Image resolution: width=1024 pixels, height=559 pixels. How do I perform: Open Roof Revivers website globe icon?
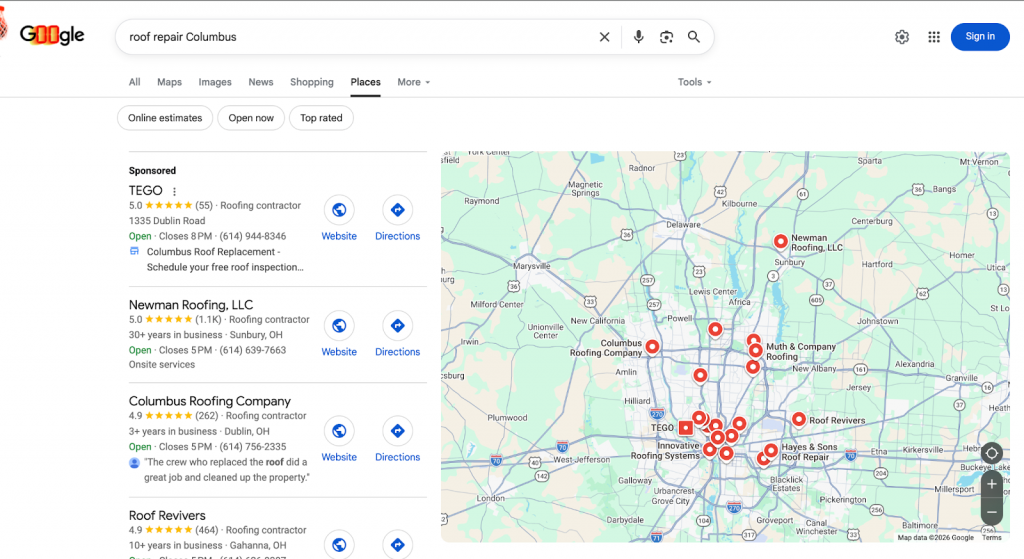[x=339, y=545]
